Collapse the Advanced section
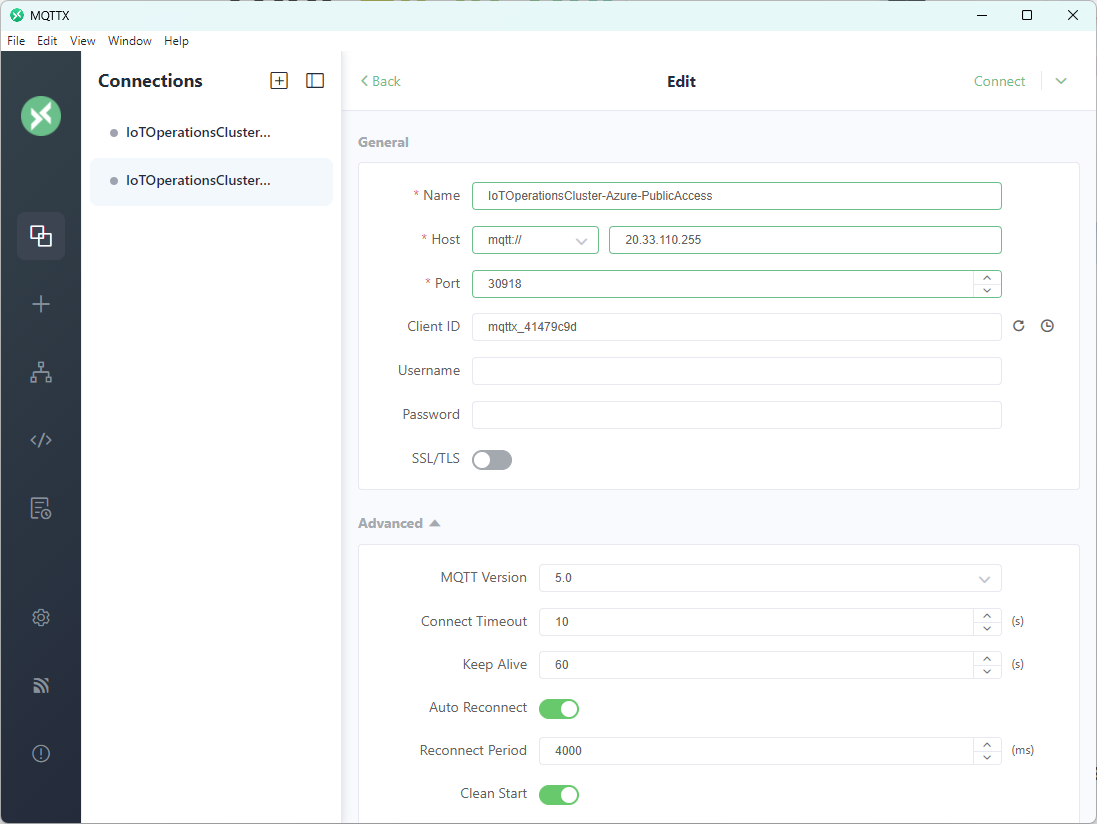 click(x=399, y=523)
